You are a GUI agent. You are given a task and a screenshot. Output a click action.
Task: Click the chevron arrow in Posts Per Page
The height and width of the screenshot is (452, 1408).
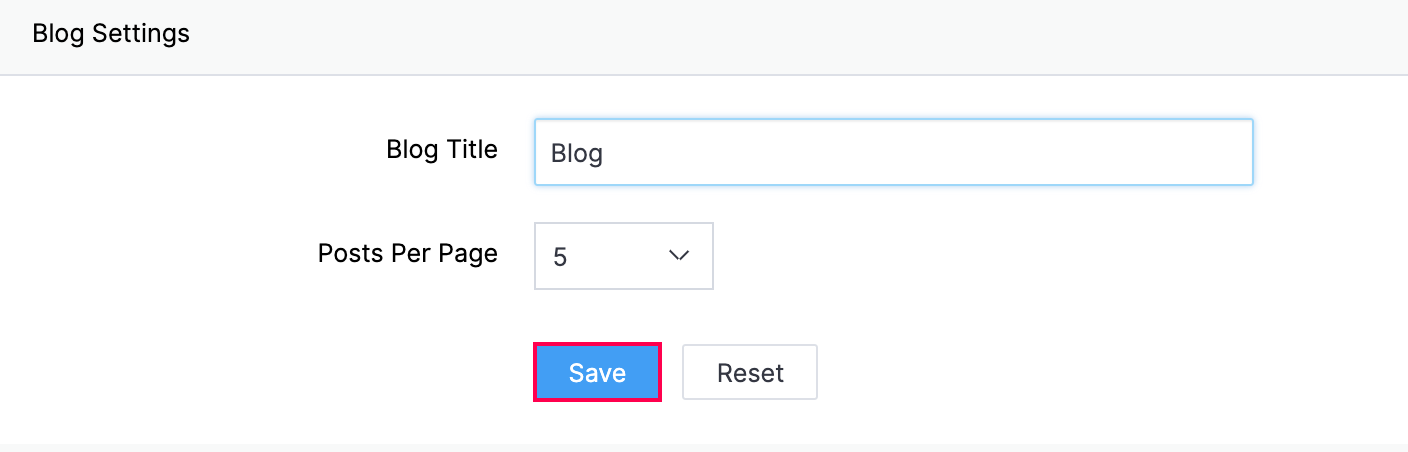[679, 256]
